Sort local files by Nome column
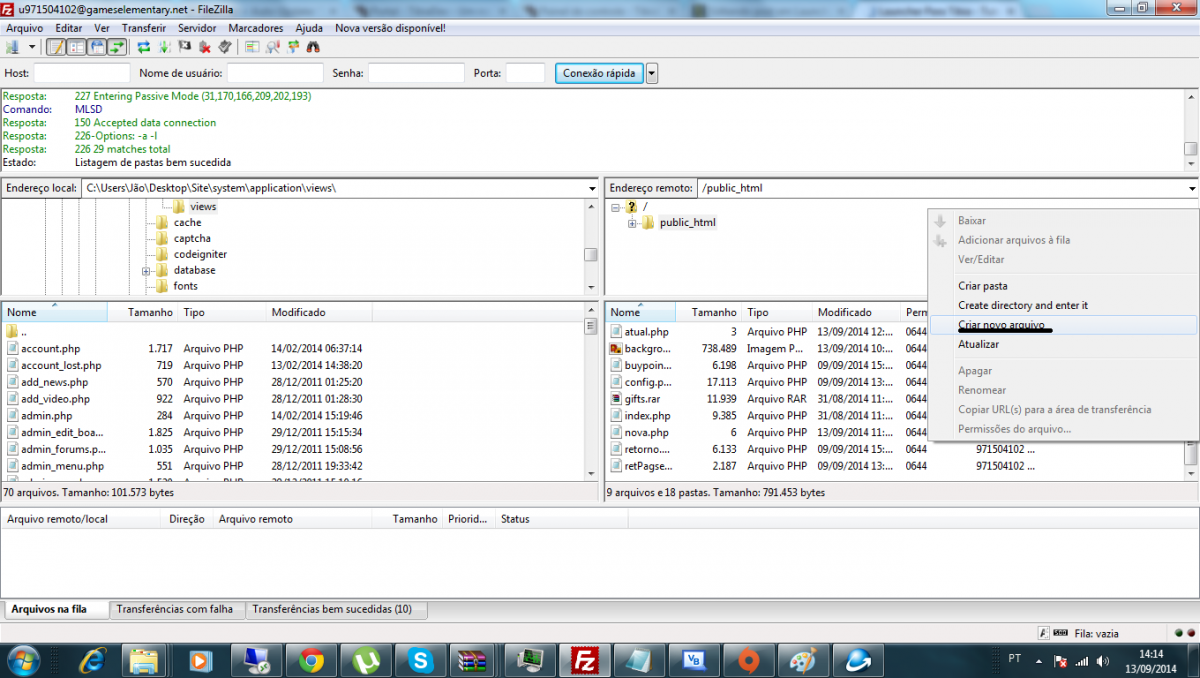Screen dimensions: 1200x678 (x=54, y=312)
